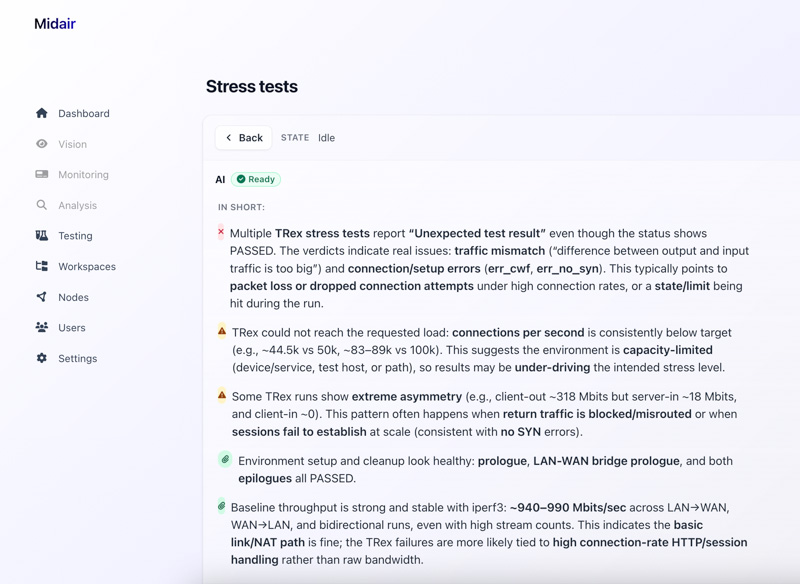Click the Vision eye icon
Viewport: 800px width, 584px height.
(42, 144)
